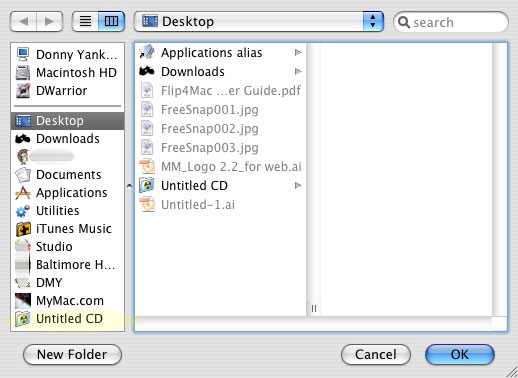Select Applications icon in sidebar
The image size is (518, 378).
[23, 193]
